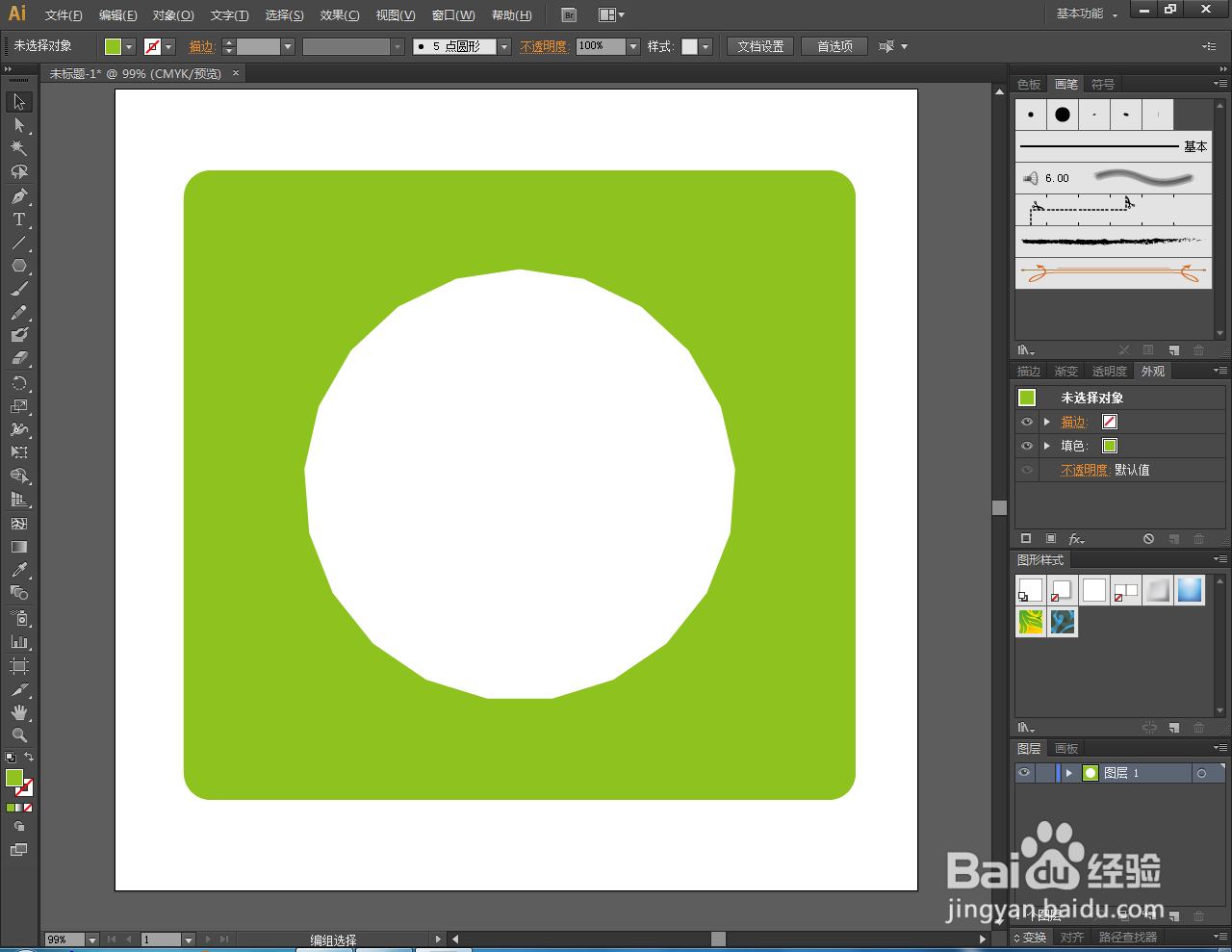Select the Pen tool
The width and height of the screenshot is (1232, 952).
point(19,196)
